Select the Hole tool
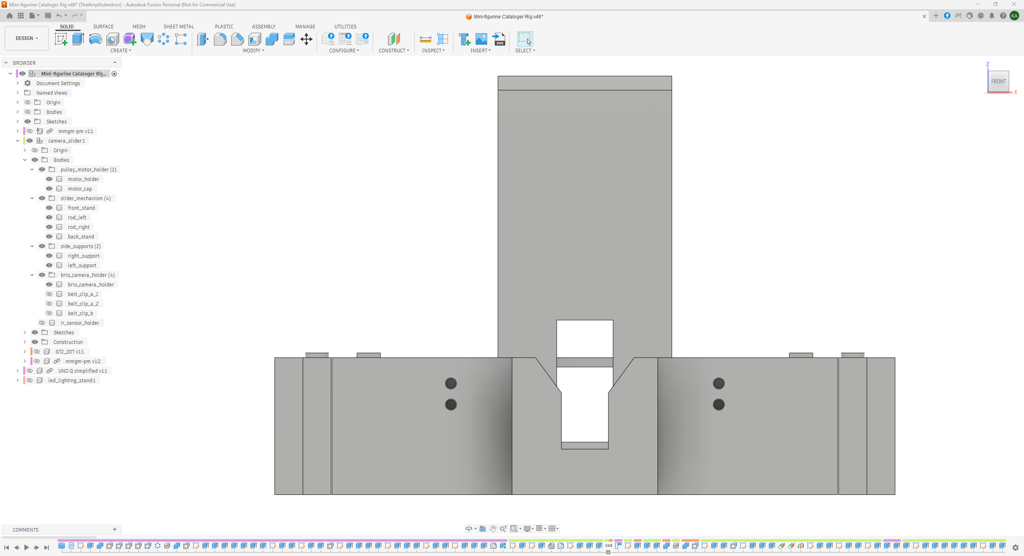Viewport: 1024px width, 556px height. [x=112, y=39]
